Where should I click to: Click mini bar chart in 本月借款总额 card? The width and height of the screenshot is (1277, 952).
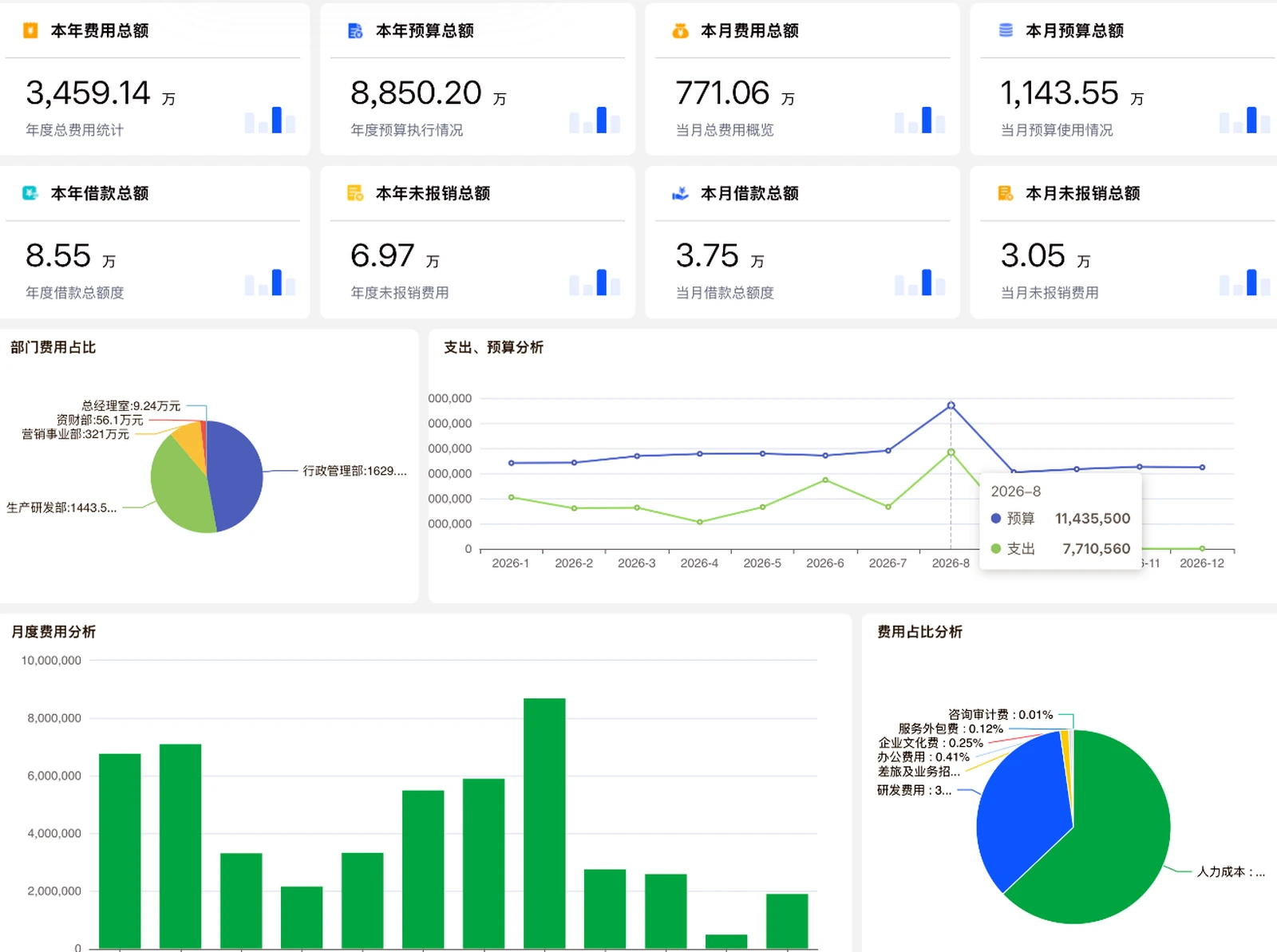pos(919,282)
